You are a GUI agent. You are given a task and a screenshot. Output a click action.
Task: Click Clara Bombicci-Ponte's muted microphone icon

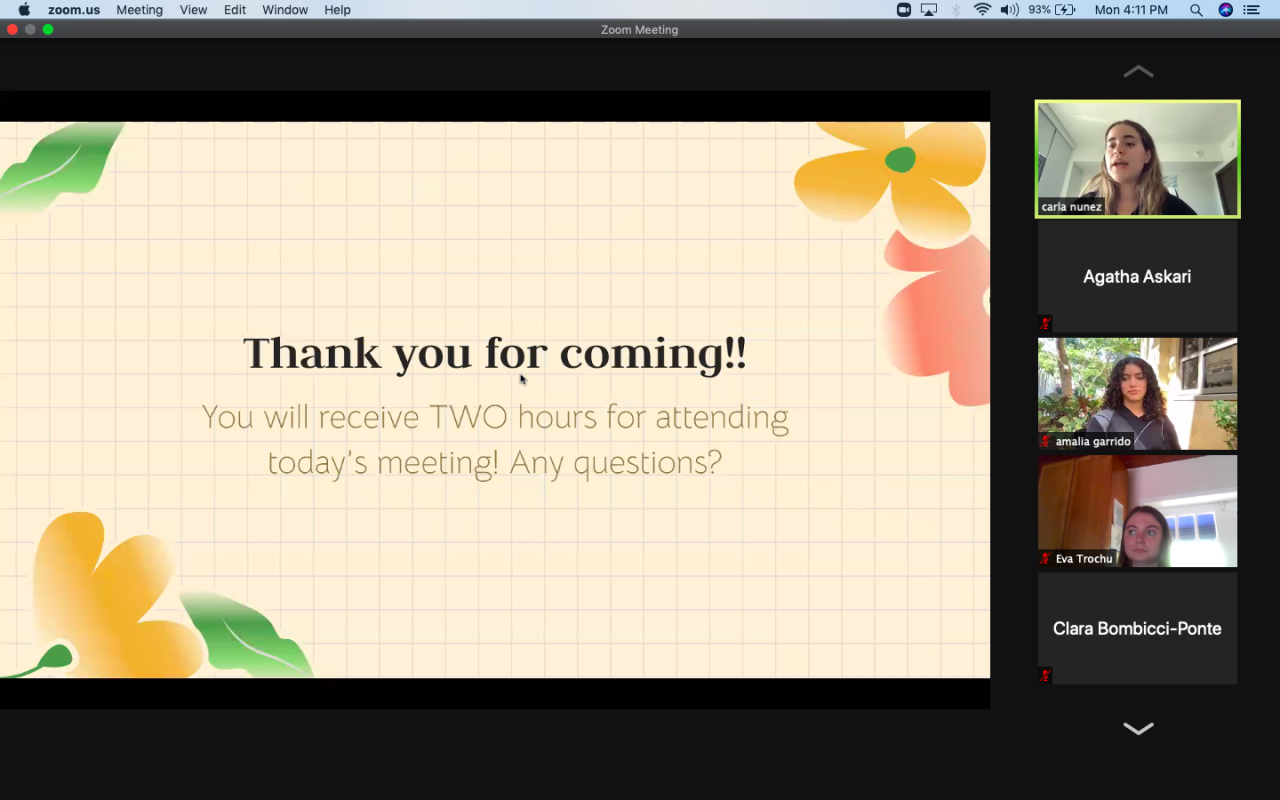click(x=1045, y=676)
